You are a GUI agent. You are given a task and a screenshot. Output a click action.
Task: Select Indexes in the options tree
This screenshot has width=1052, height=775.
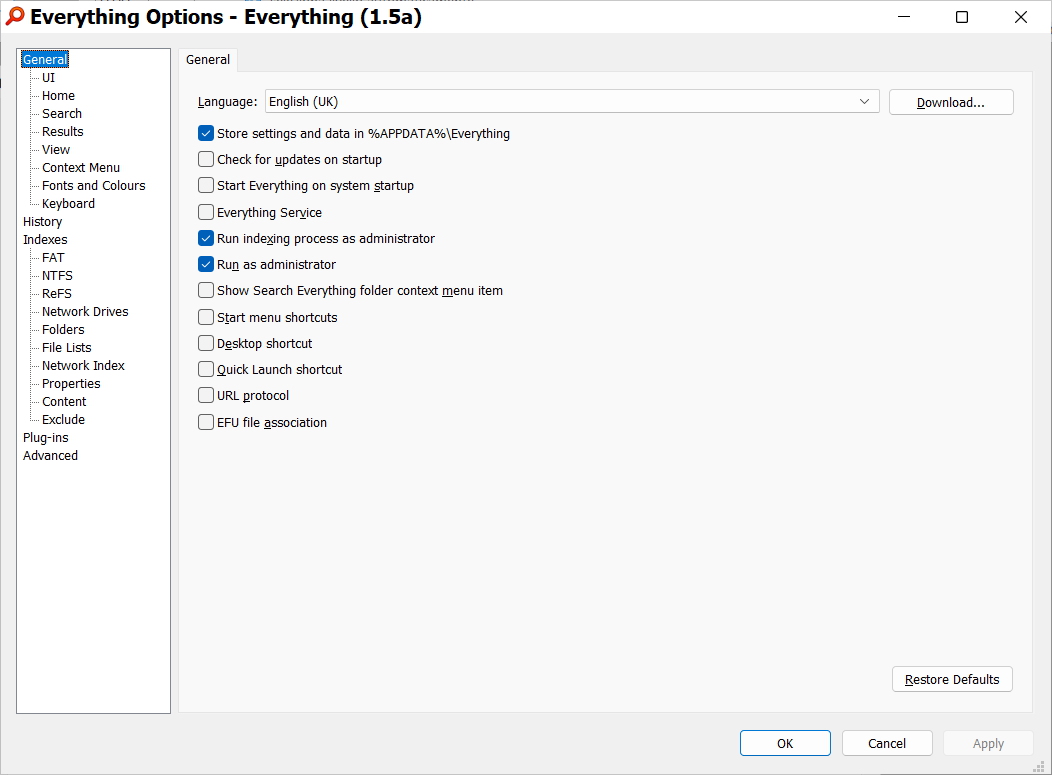(x=45, y=240)
